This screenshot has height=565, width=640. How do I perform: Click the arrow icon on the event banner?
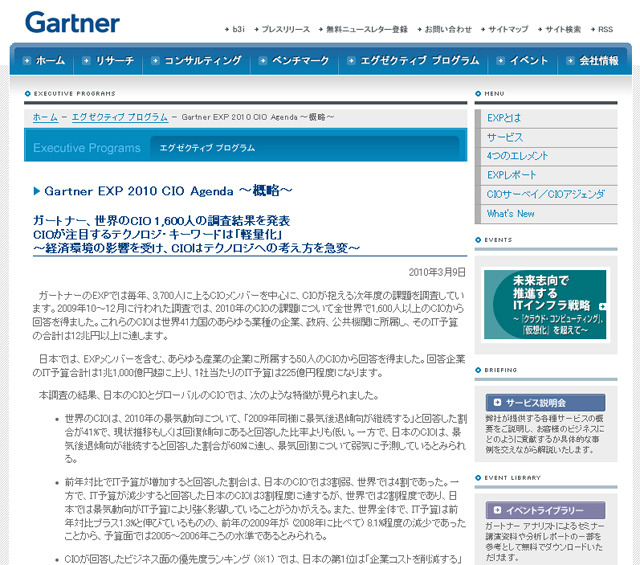602,306
